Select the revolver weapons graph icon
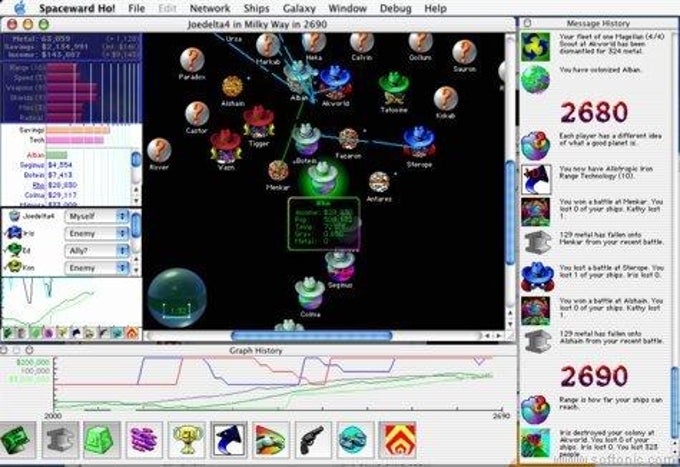This screenshot has height=467, width=680. (x=313, y=440)
